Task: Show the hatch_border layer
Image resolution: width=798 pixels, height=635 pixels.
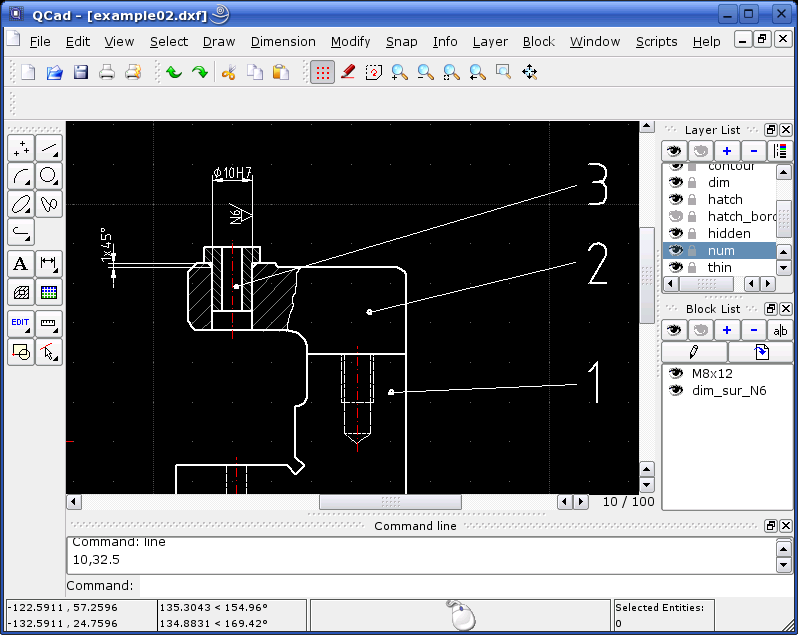Action: (x=676, y=217)
